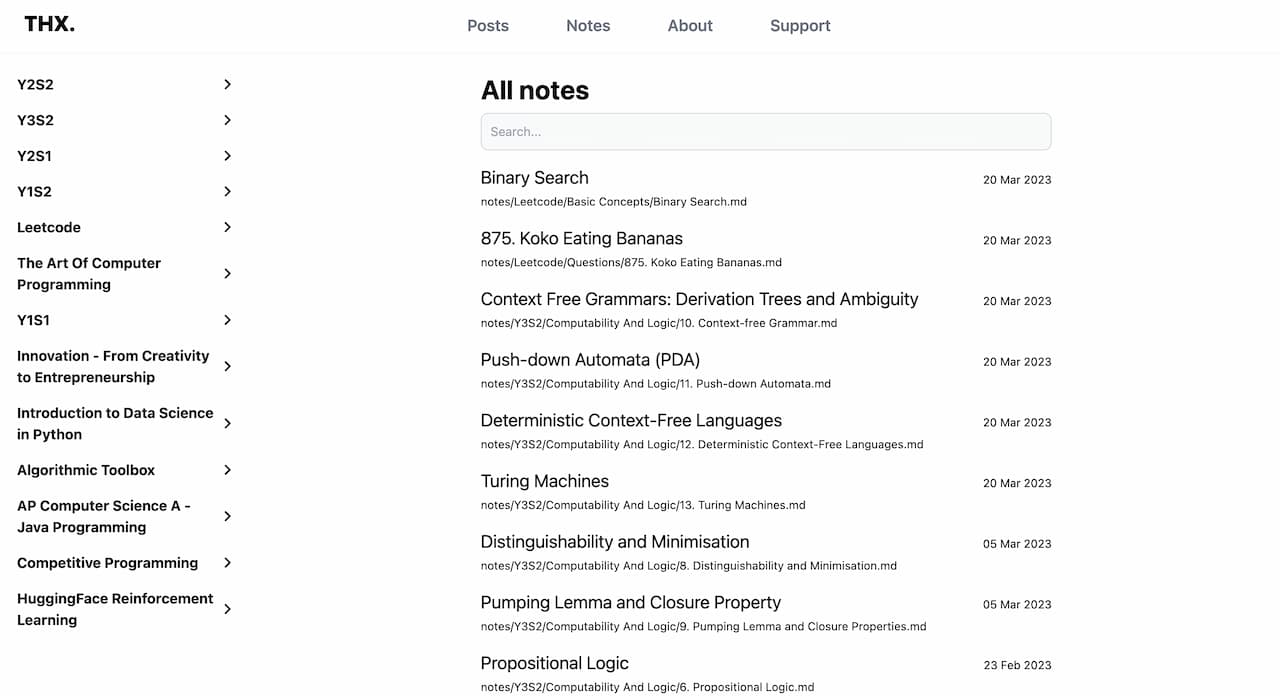This screenshot has width=1280, height=696.
Task: Go to the About page
Action: [690, 26]
